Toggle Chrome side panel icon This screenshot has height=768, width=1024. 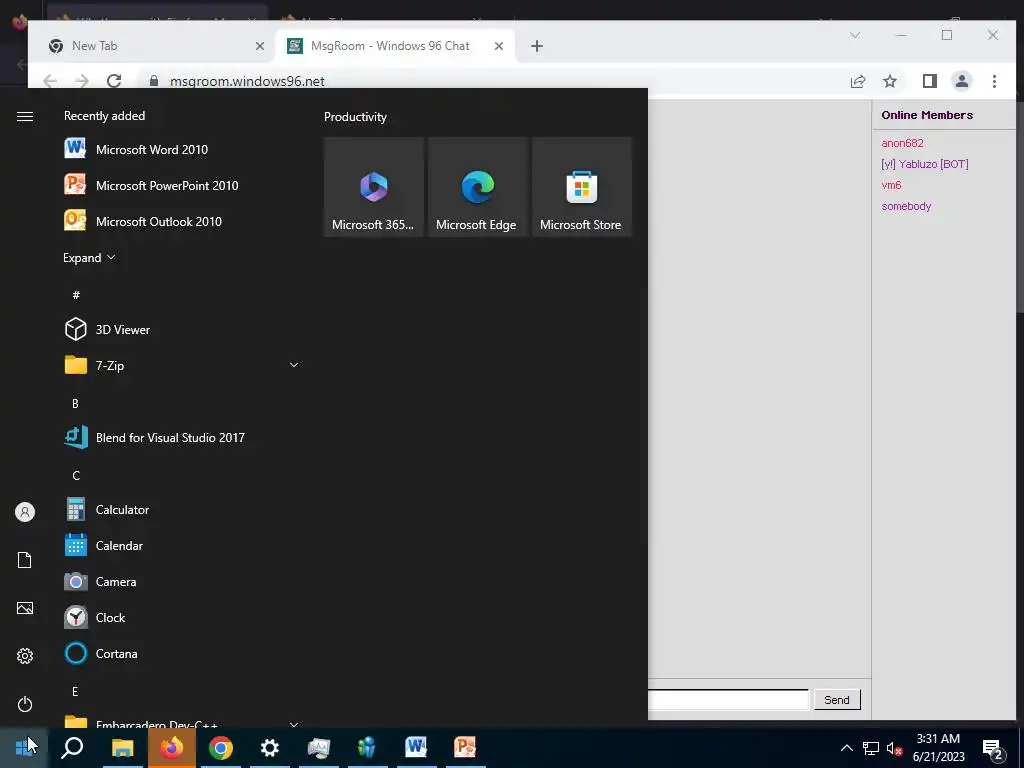click(x=929, y=81)
